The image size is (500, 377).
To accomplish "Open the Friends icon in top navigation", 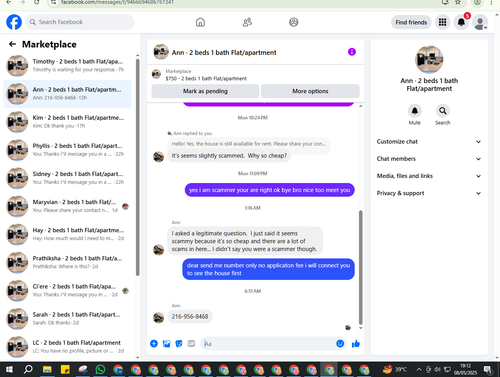I will pyautogui.click(x=247, y=22).
